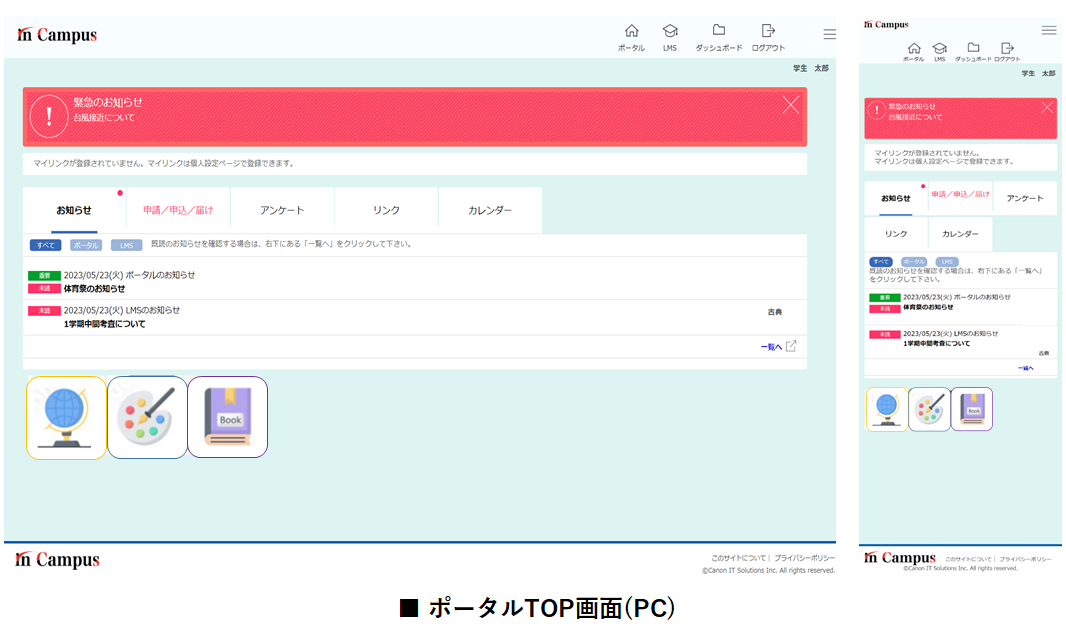Click the 一覧へ link in the desktop view
Image resolution: width=1066 pixels, height=634 pixels.
click(x=771, y=347)
